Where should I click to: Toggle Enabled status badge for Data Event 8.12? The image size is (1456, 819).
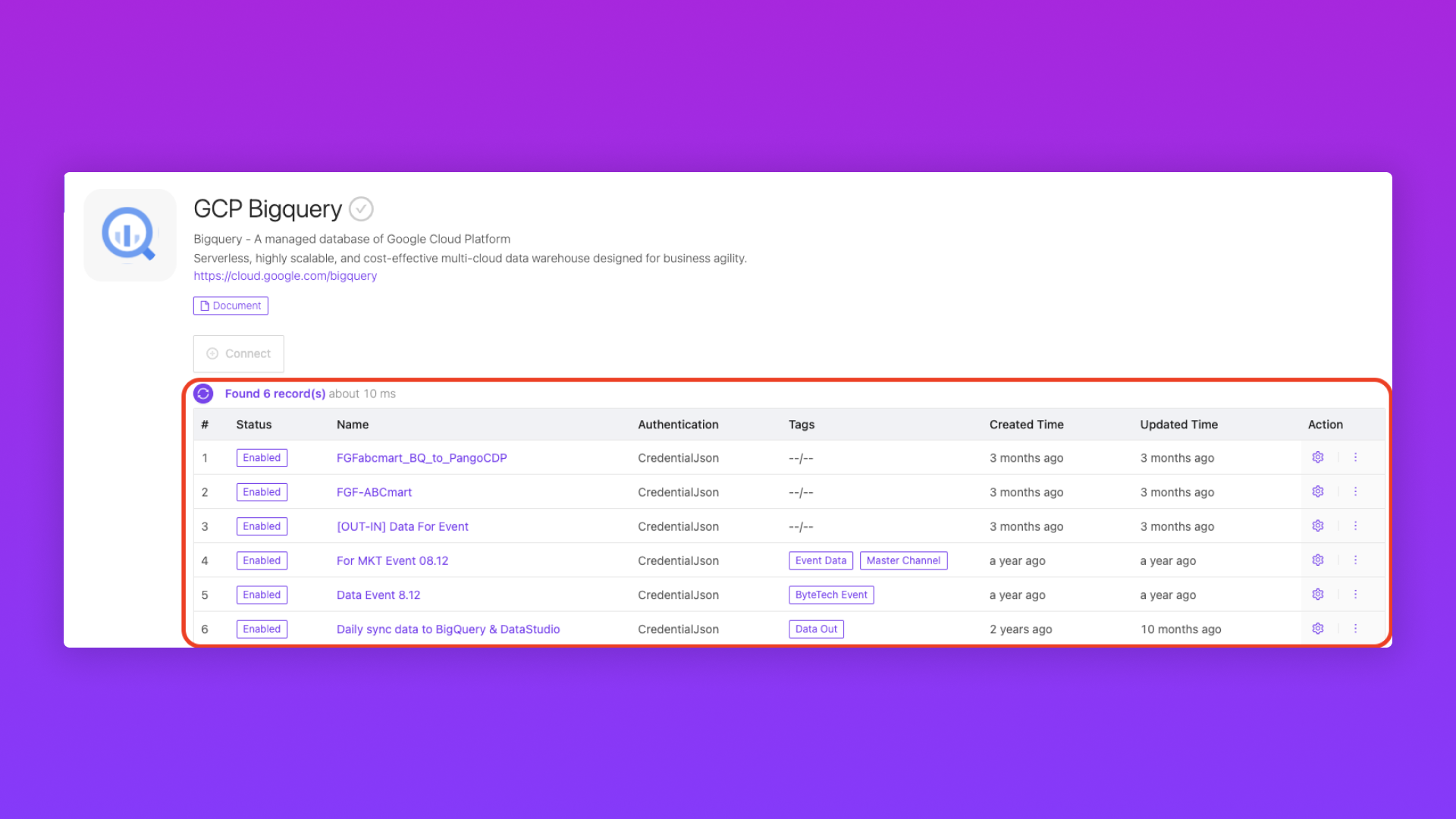coord(262,595)
